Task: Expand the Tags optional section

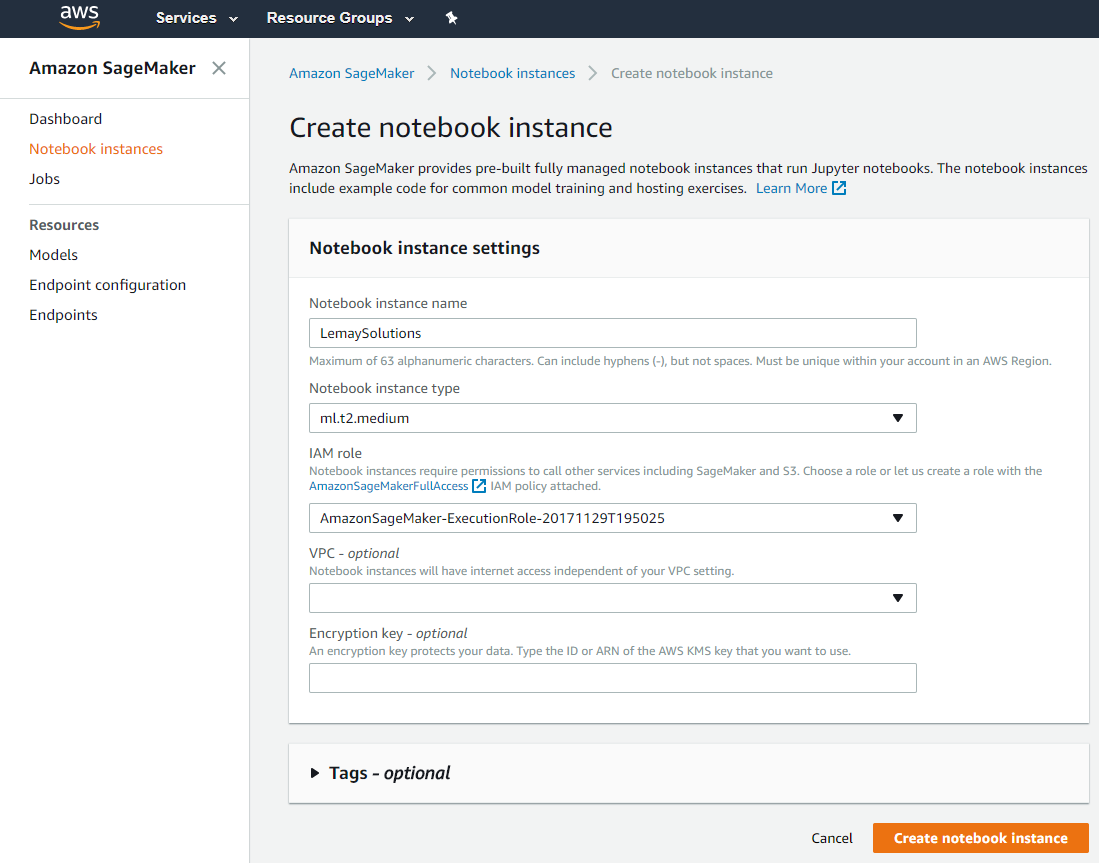Action: click(380, 773)
